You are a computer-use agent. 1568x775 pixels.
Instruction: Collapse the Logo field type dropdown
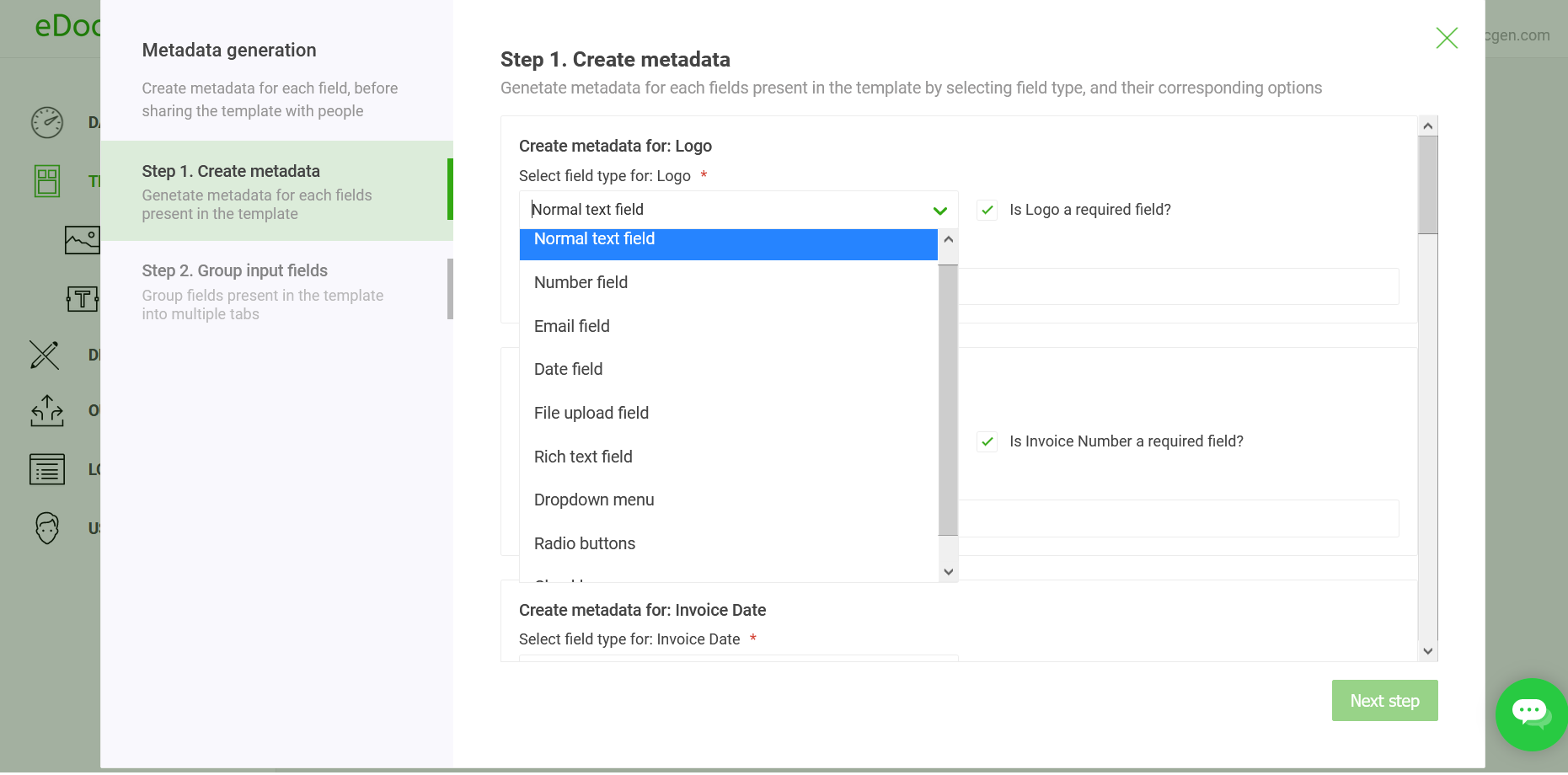tap(939, 211)
